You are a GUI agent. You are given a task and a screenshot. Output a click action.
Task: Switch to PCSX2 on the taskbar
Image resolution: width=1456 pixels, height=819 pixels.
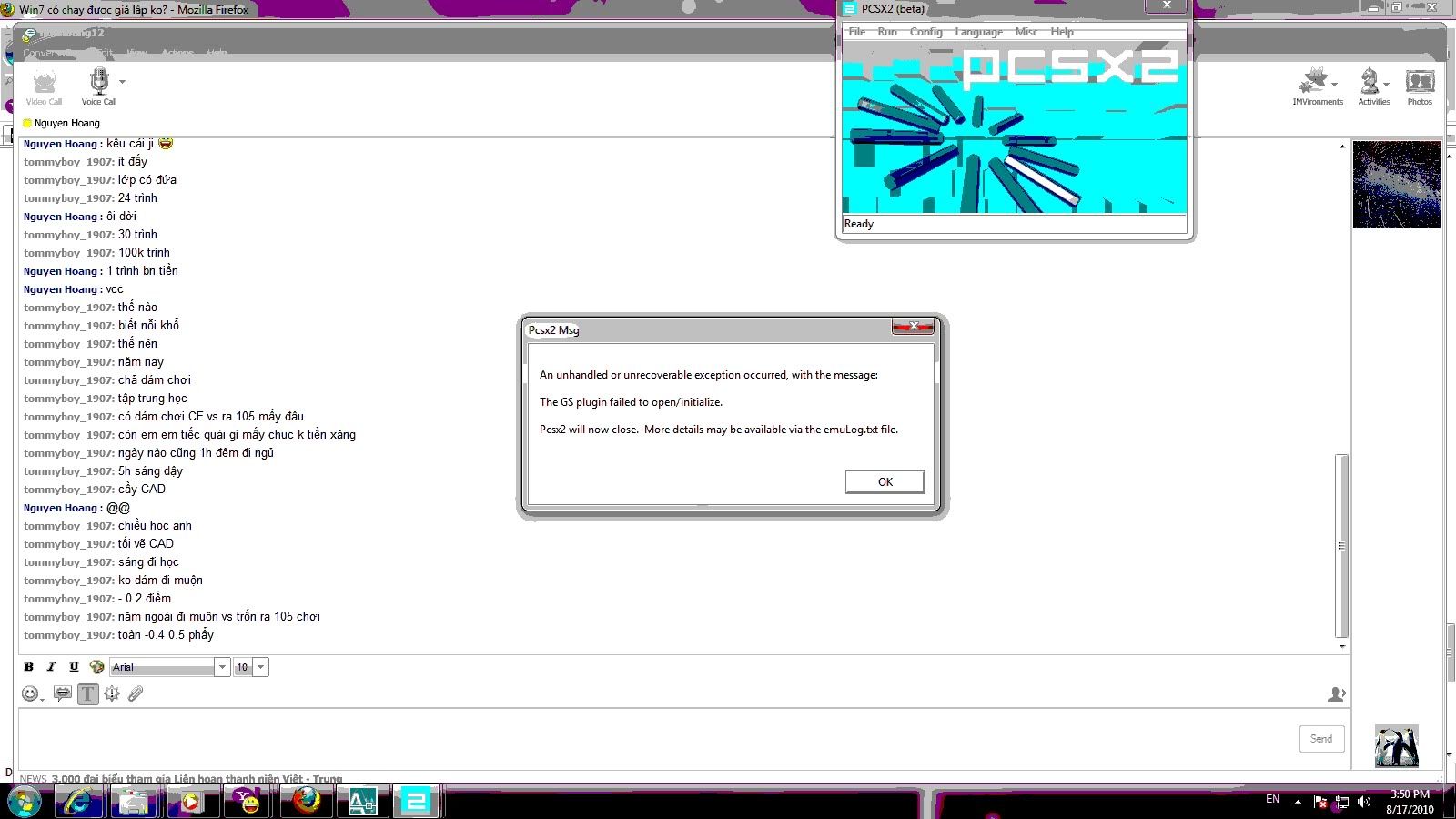tap(416, 802)
